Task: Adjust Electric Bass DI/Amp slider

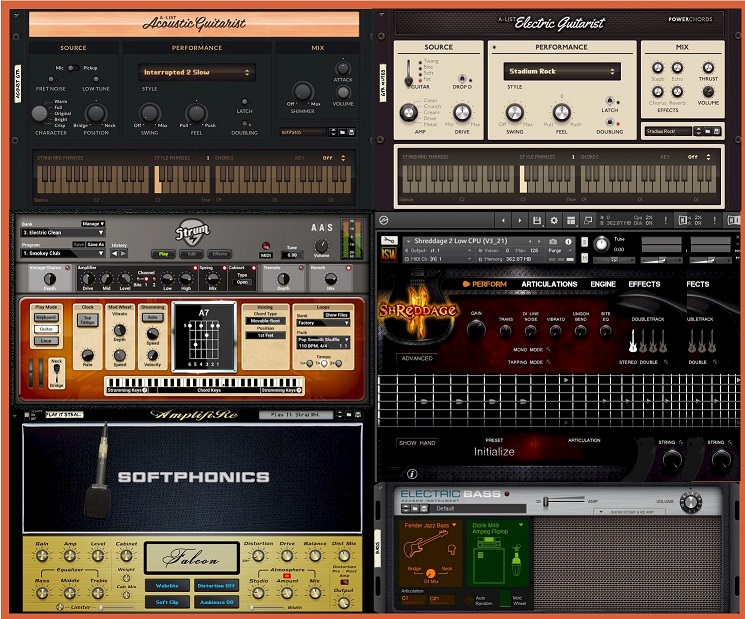Action: pos(564,501)
